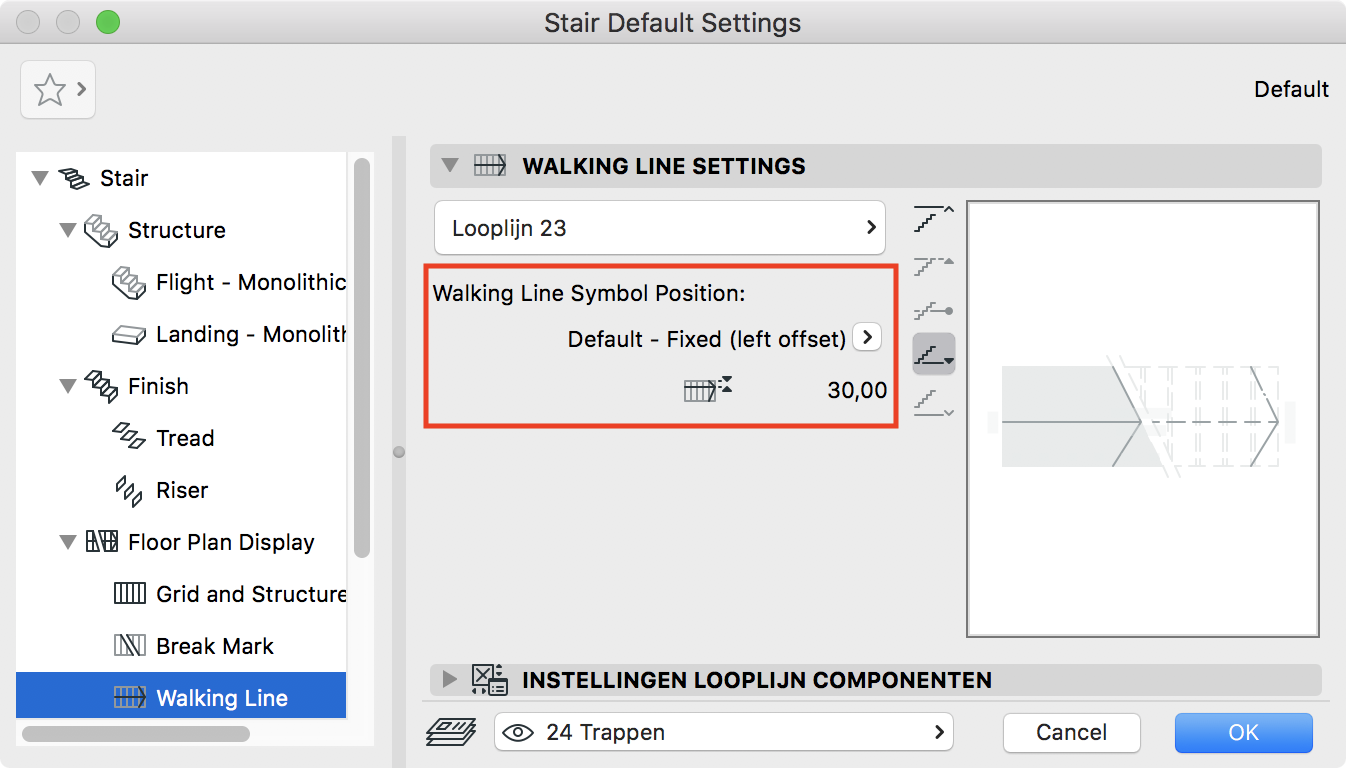Open the Looplijn 23 dropdown
This screenshot has height=768, width=1346.
[660, 228]
